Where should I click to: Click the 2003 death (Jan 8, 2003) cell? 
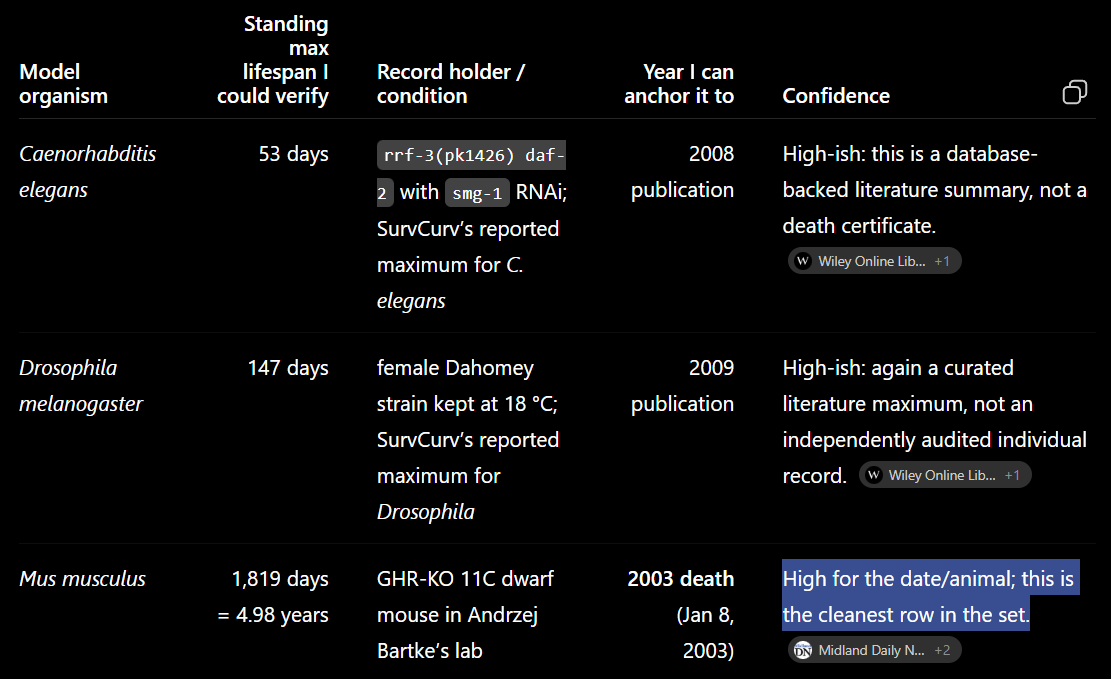click(x=680, y=615)
